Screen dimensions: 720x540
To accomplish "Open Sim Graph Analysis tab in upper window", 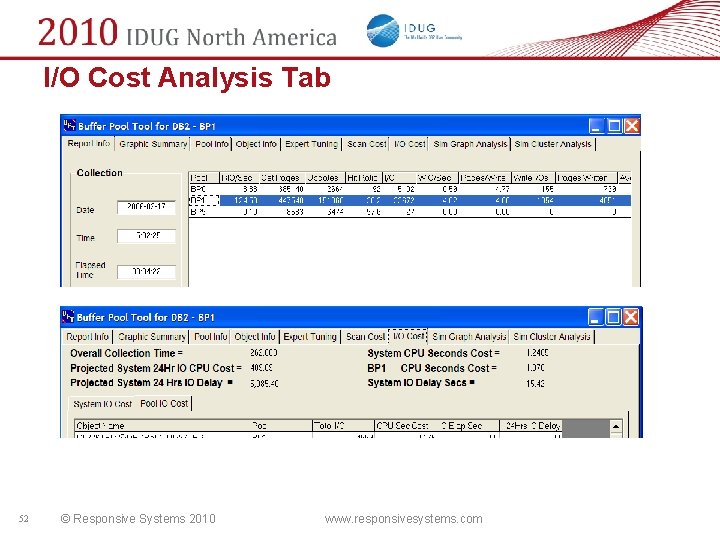I will [470, 144].
